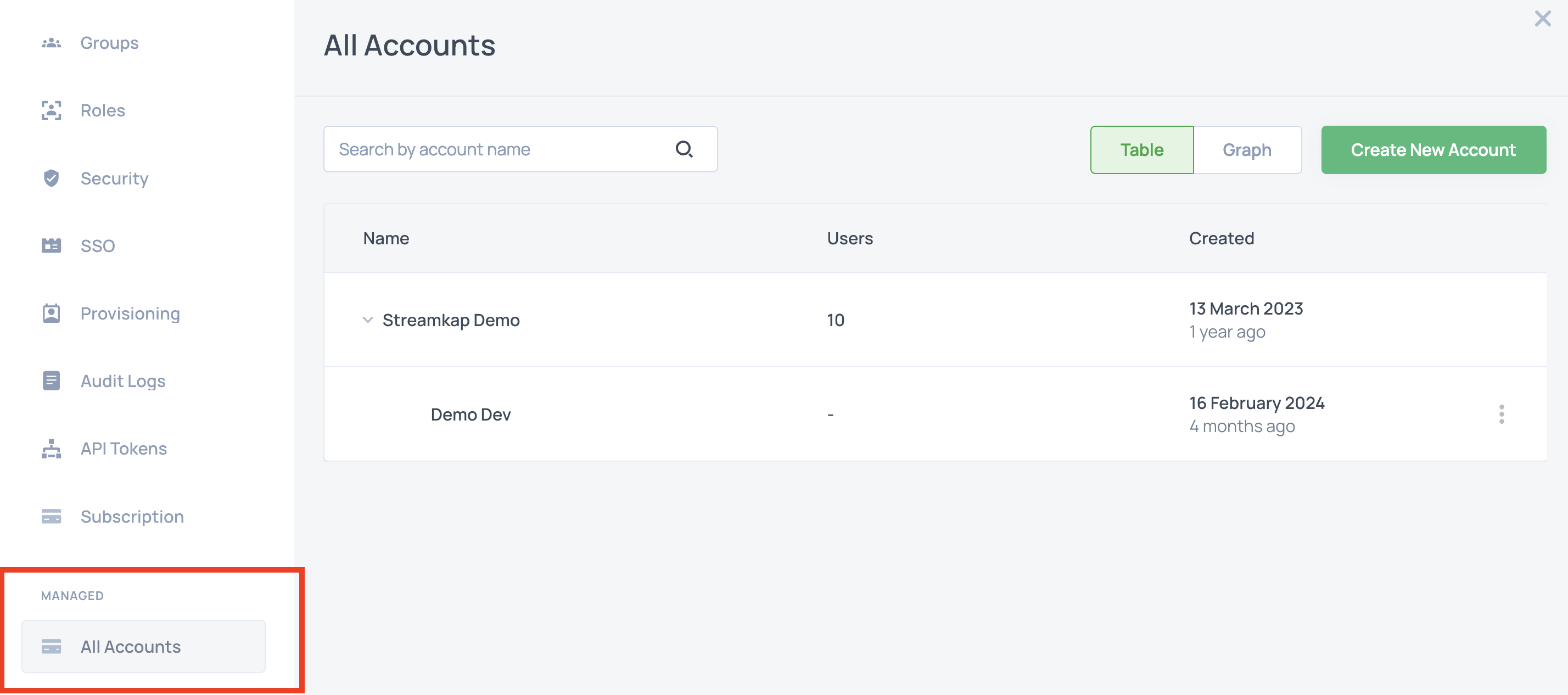Select All Accounts under Managed
This screenshot has height=695, width=1568.
[x=144, y=646]
